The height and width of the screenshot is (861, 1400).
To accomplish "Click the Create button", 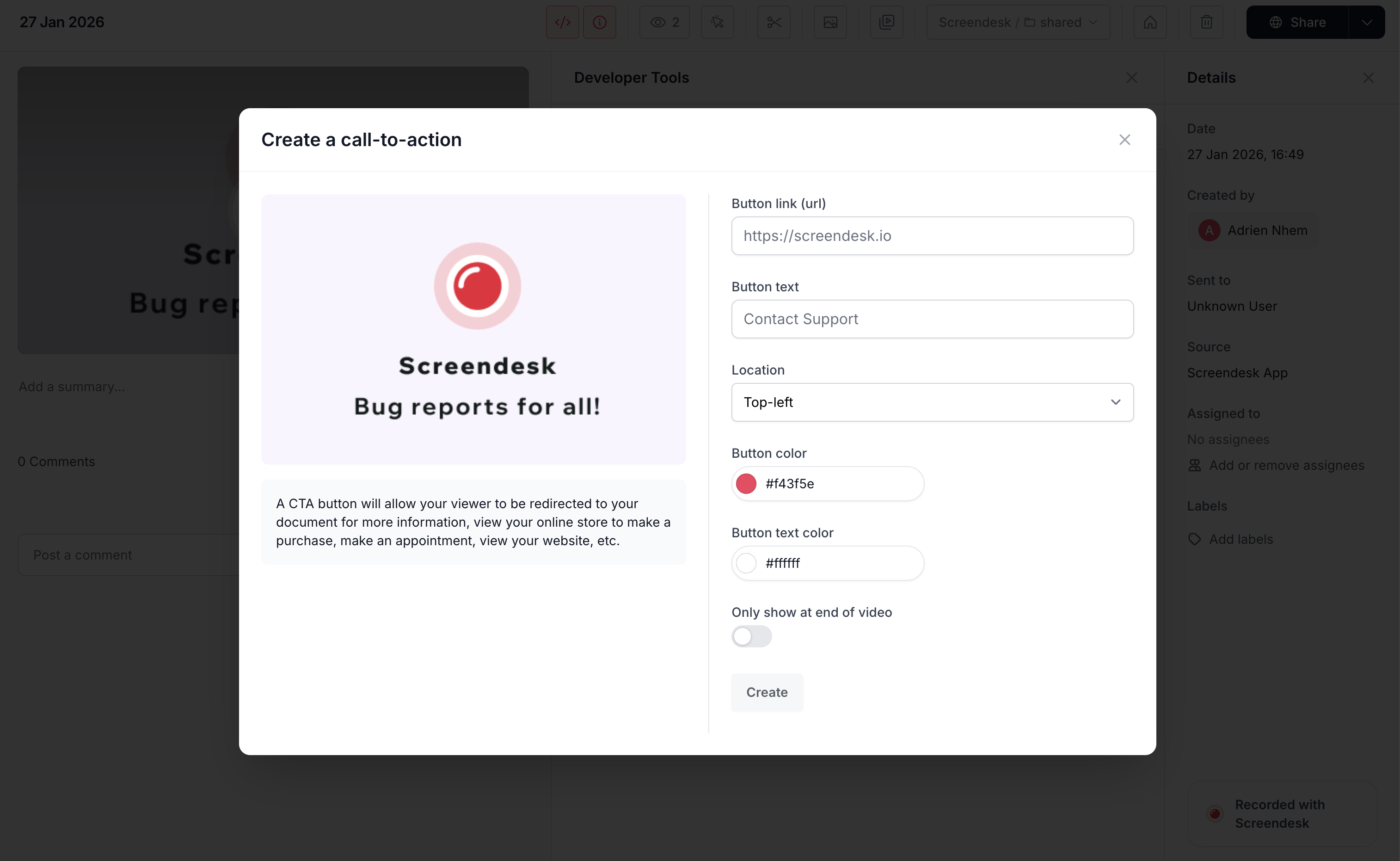I will pyautogui.click(x=767, y=692).
